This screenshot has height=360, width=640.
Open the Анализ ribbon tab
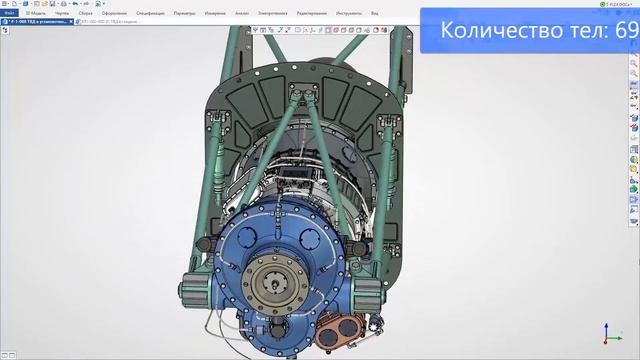(x=242, y=13)
